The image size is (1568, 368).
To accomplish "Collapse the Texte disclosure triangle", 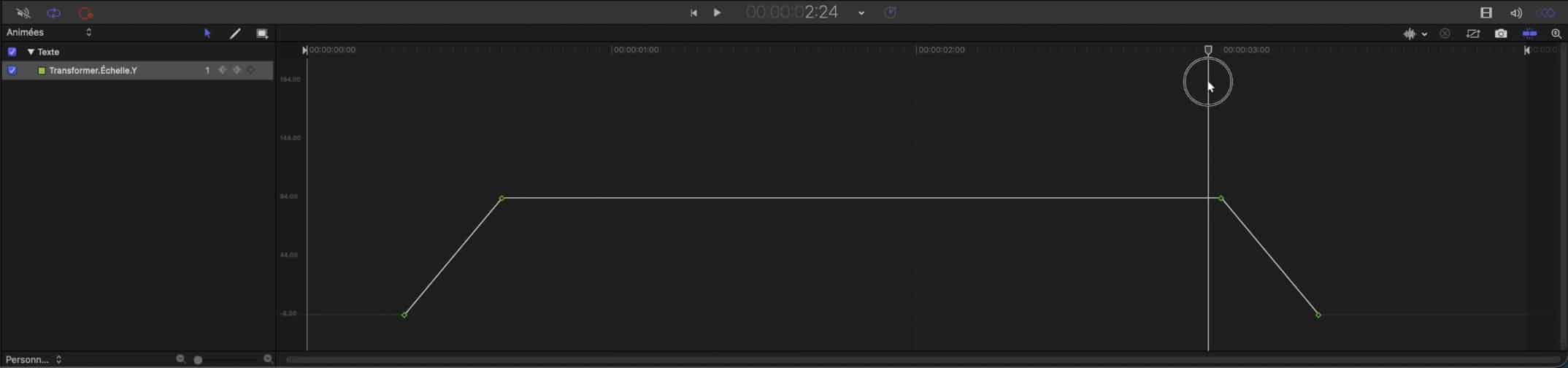I will [x=31, y=52].
